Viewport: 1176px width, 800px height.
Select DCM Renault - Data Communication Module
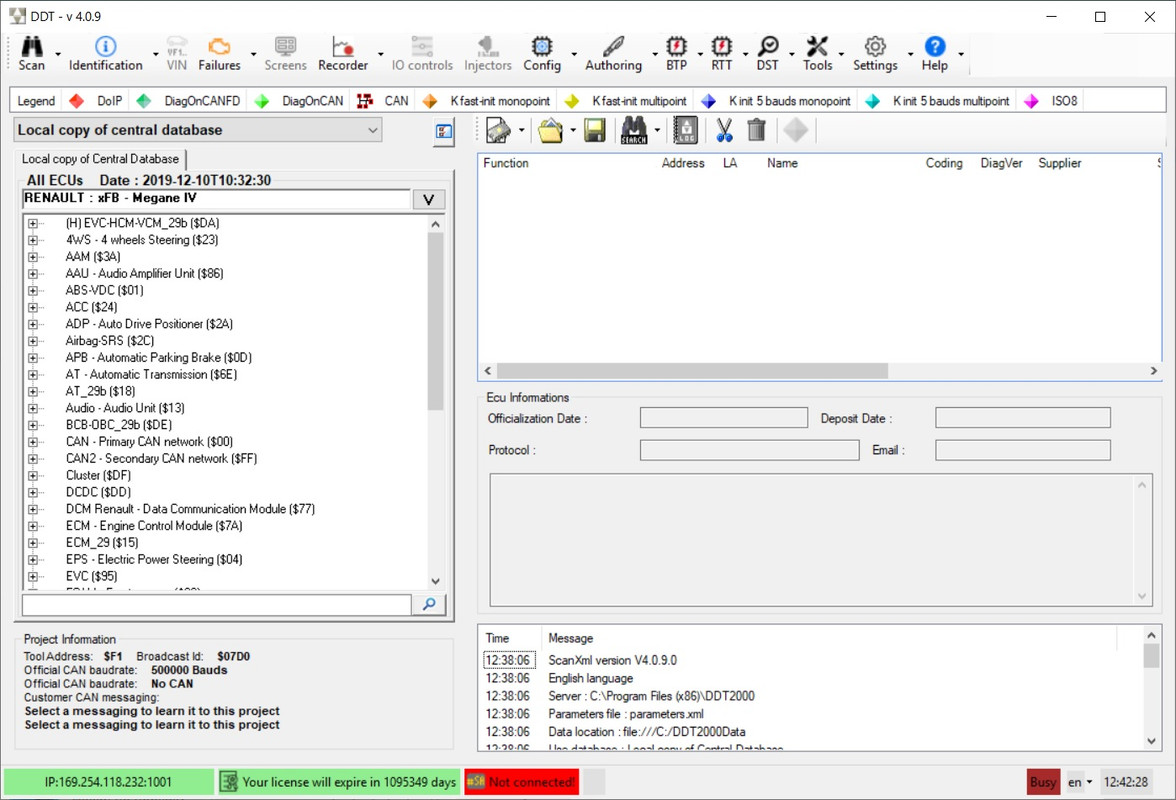point(190,508)
